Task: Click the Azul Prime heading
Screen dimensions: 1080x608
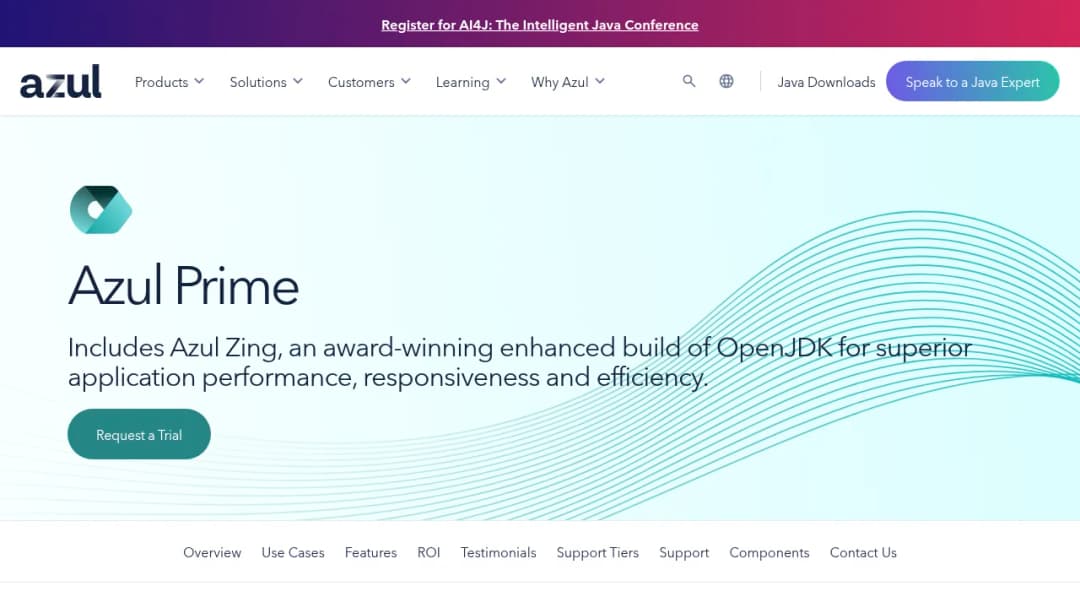Action: 183,285
